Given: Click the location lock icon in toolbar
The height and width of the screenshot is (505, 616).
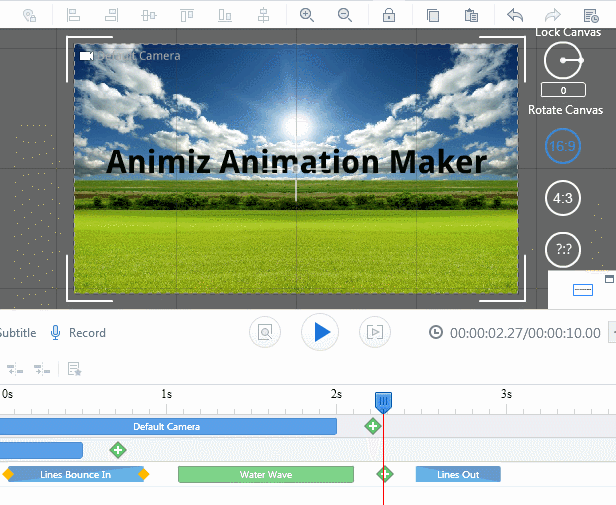Looking at the screenshot, I should (x=29, y=16).
